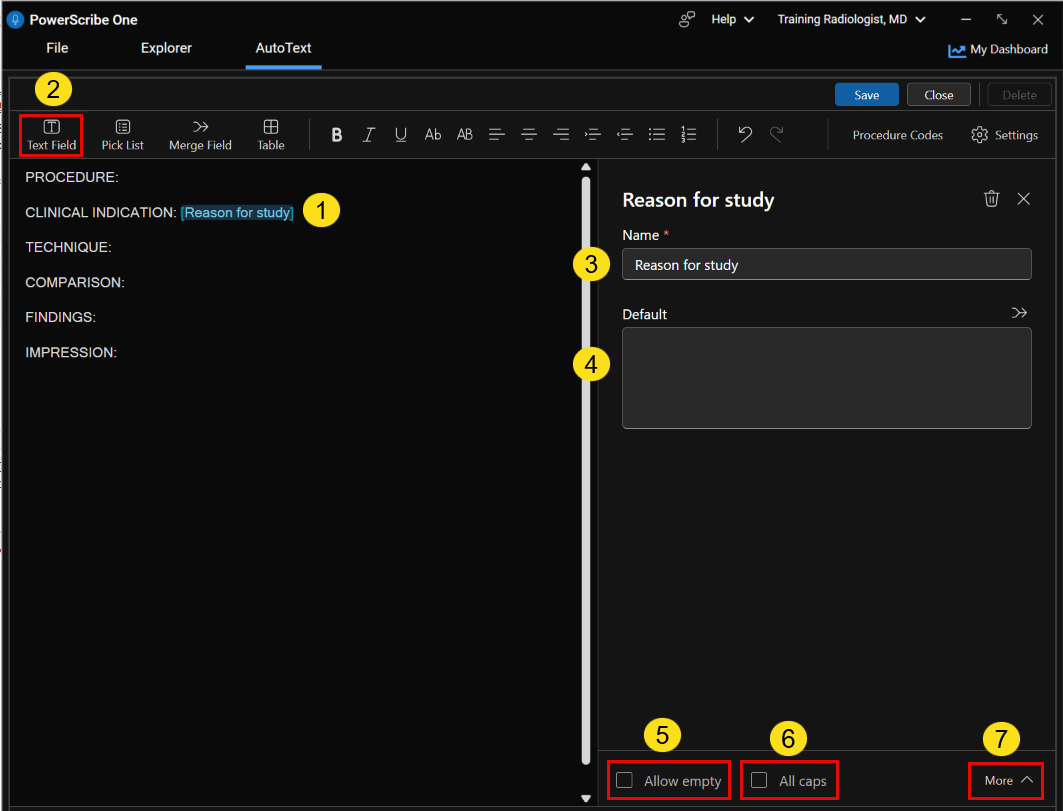Collapse options with More chevron
Image resolution: width=1063 pixels, height=811 pixels.
coord(1009,780)
